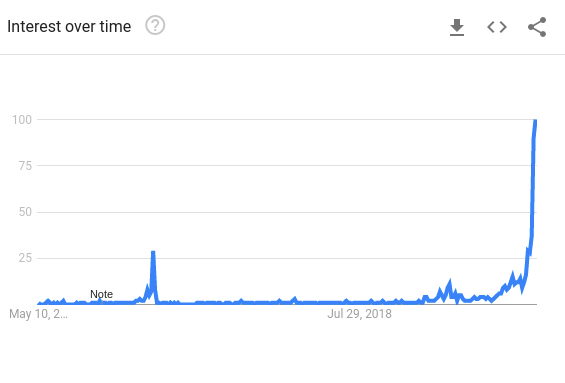Download the chart data as CSV
This screenshot has width=565, height=383.
[457, 27]
